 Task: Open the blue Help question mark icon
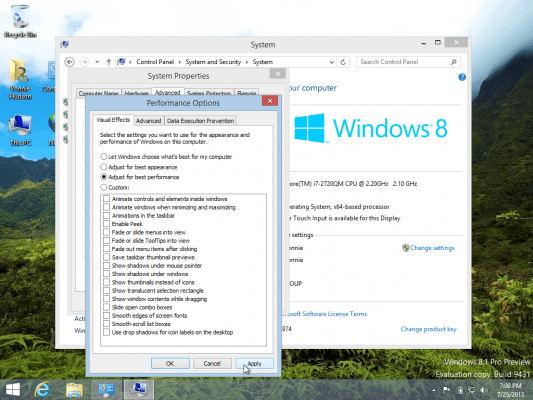[x=462, y=77]
